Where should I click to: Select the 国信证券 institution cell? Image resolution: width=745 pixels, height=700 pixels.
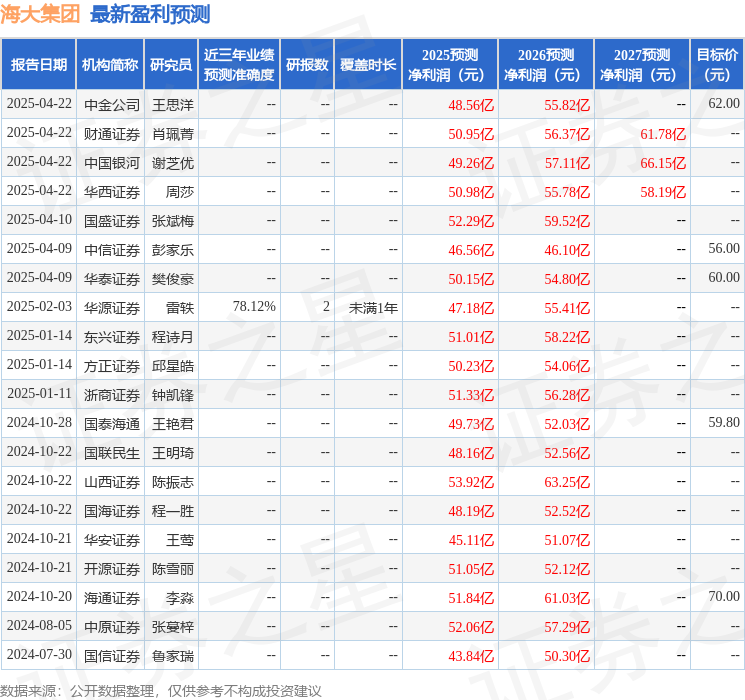(112, 656)
